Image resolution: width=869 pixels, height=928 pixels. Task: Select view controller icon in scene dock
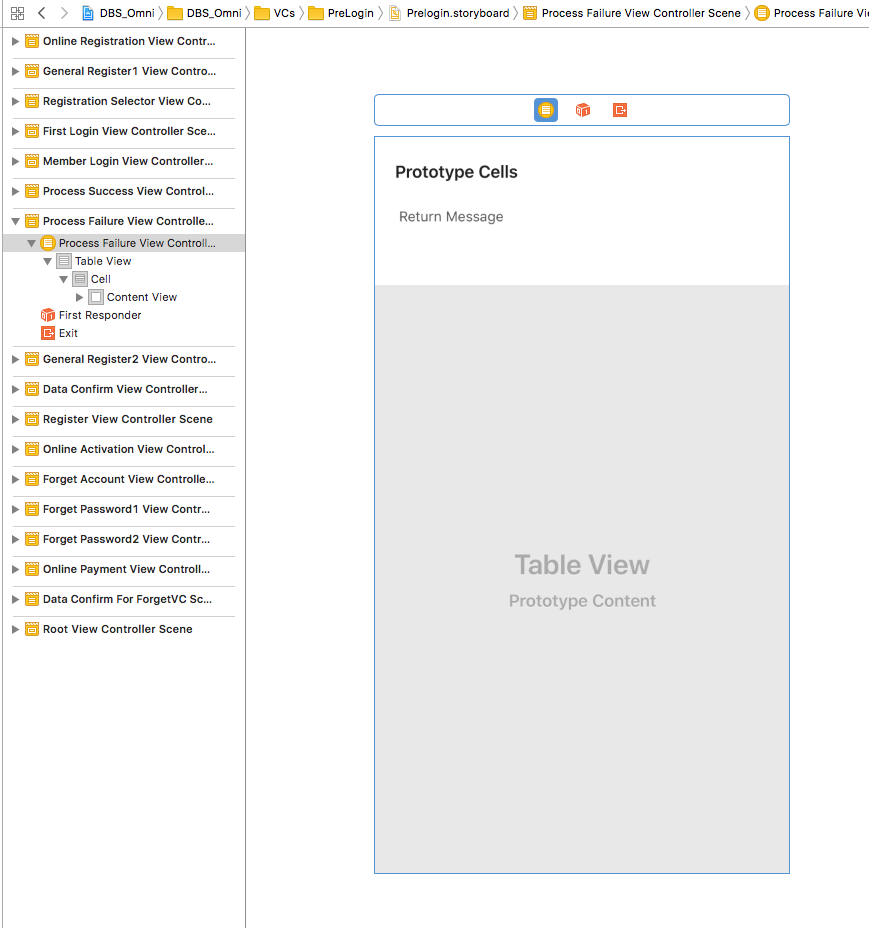pyautogui.click(x=546, y=110)
